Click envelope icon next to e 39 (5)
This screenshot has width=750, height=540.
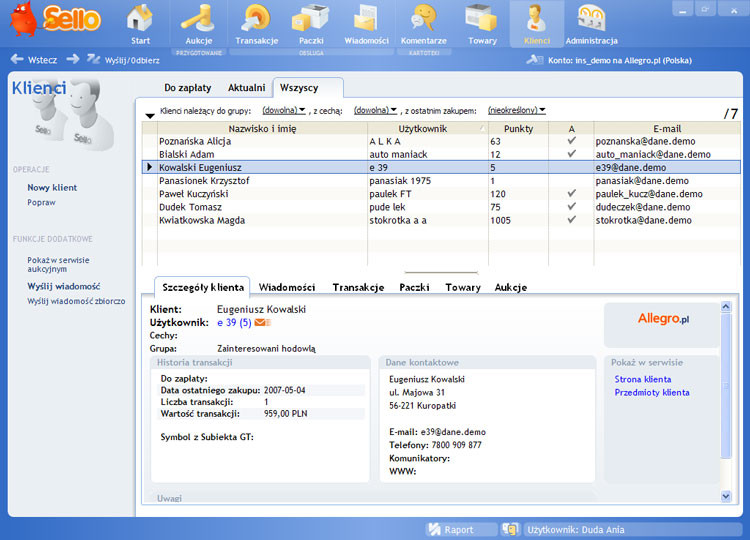(263, 322)
